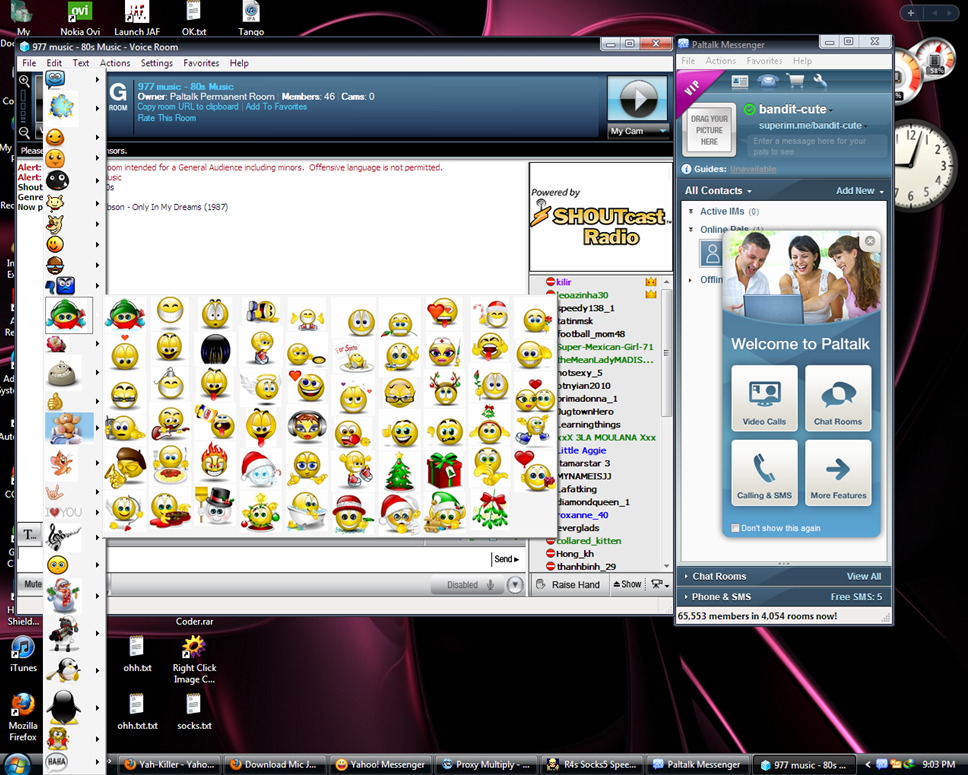968x775 pixels.
Task: Open Help menu in Paltalk Messenger
Action: (803, 61)
